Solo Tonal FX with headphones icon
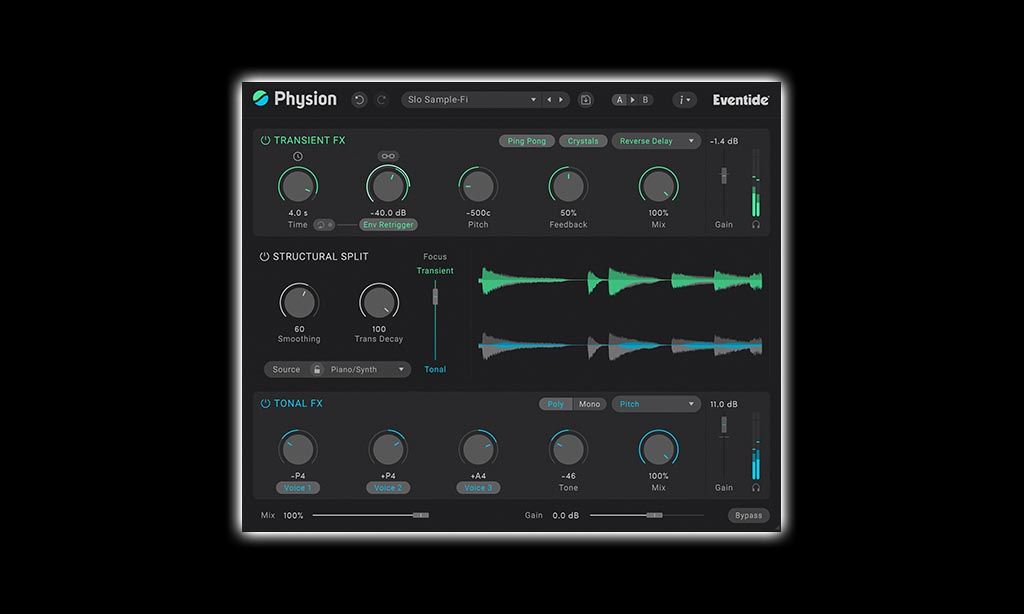The image size is (1024, 614). pyautogui.click(x=756, y=488)
